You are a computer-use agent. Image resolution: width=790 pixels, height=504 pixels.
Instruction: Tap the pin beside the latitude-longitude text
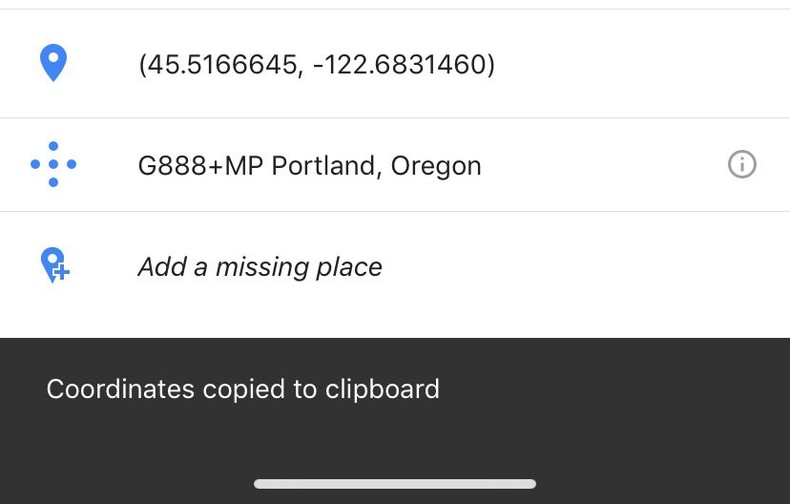tap(53, 63)
